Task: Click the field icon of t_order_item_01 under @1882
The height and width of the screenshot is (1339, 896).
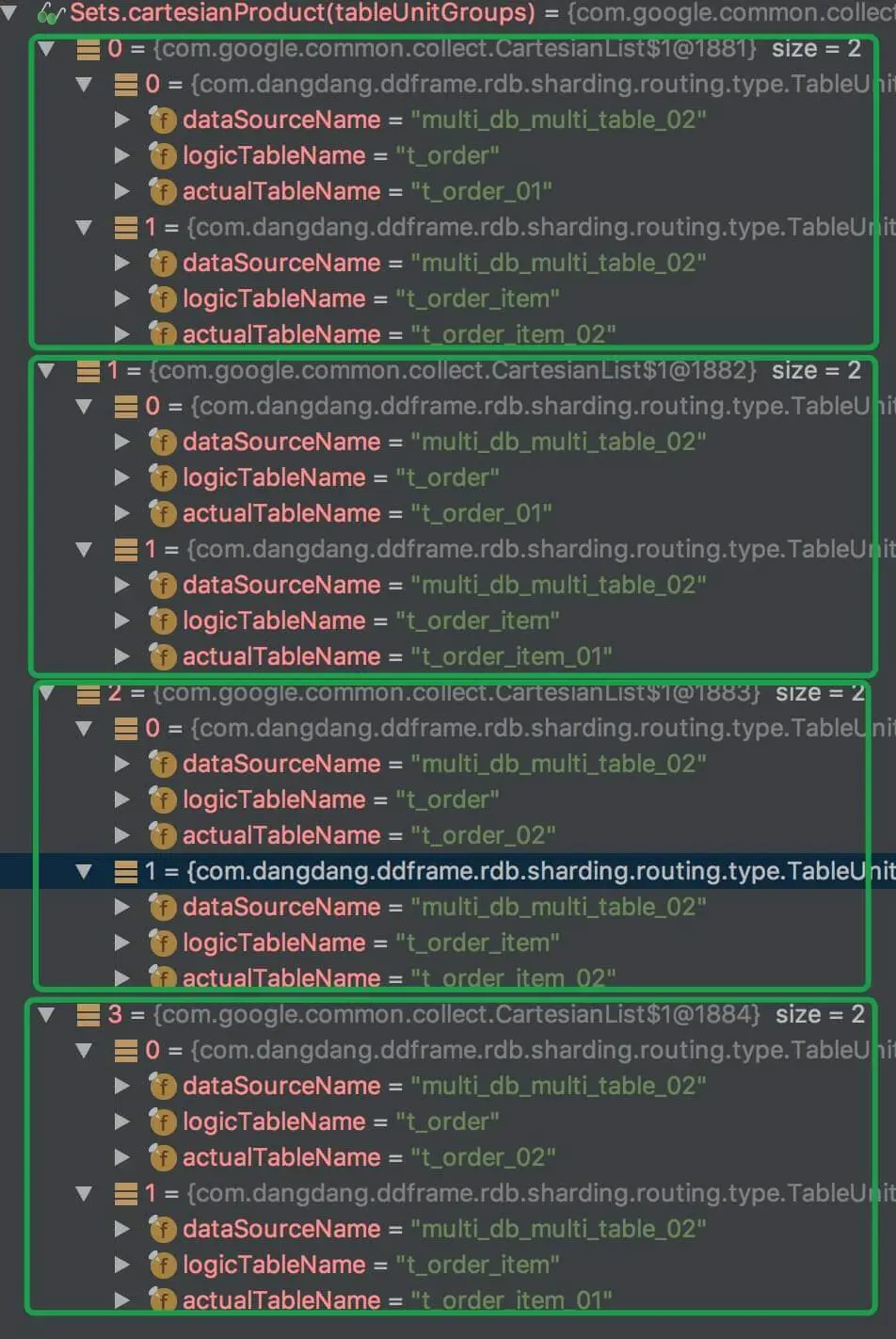Action: [x=163, y=656]
